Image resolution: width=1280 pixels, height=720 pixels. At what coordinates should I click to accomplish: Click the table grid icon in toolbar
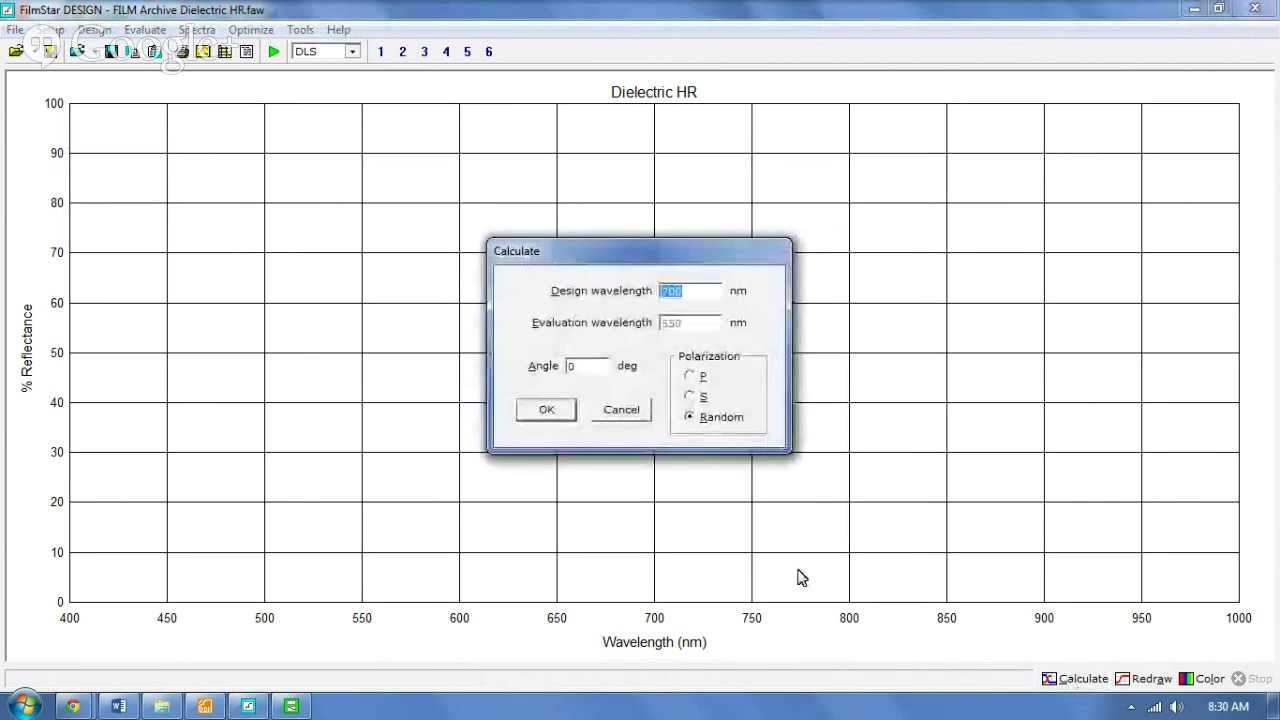tap(224, 51)
